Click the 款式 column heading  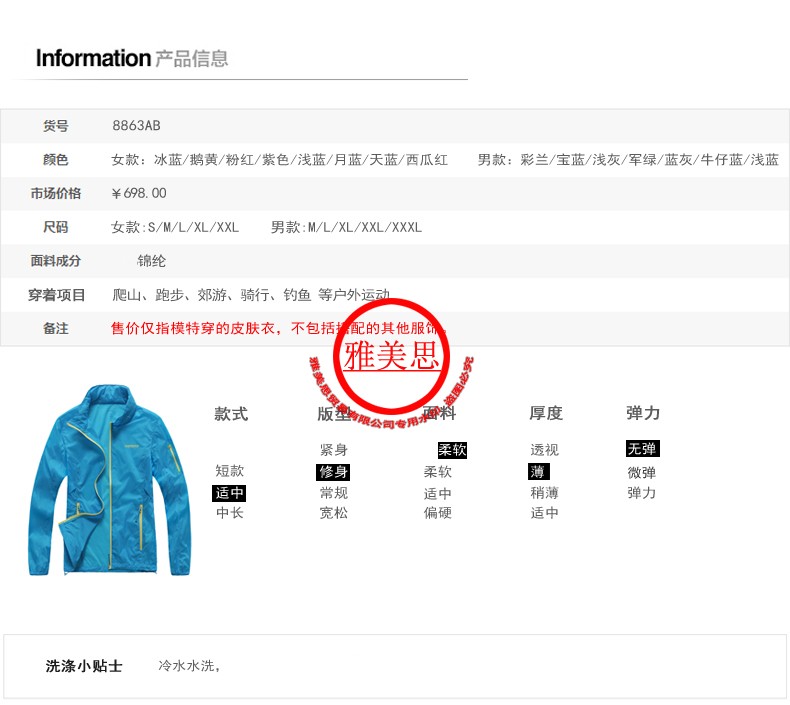click(x=231, y=414)
